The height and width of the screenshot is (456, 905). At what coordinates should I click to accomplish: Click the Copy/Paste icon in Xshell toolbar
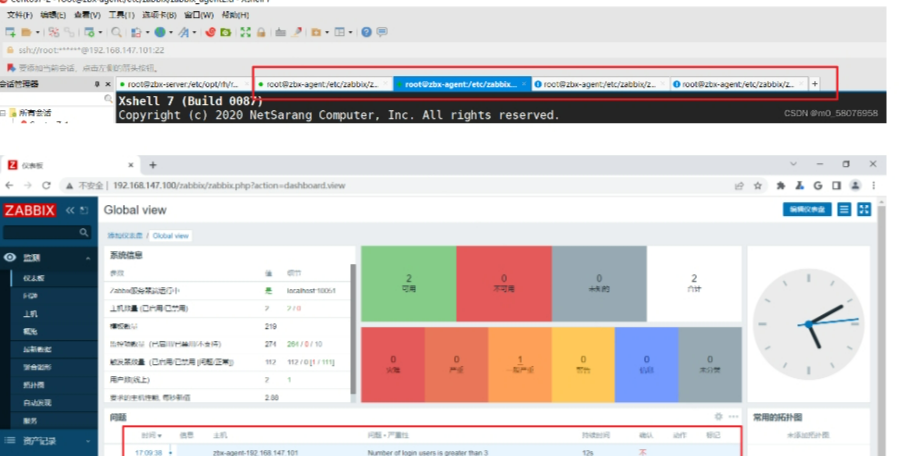136,32
